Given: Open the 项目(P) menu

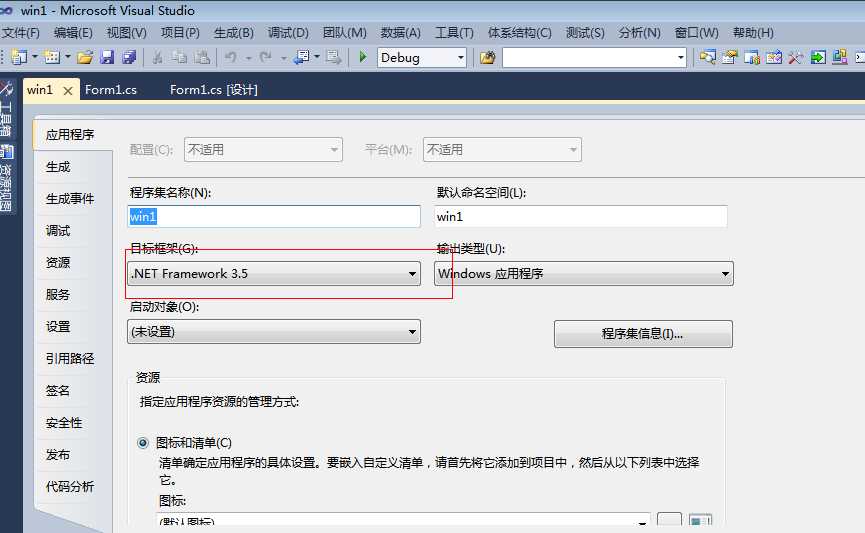Looking at the screenshot, I should pos(180,33).
